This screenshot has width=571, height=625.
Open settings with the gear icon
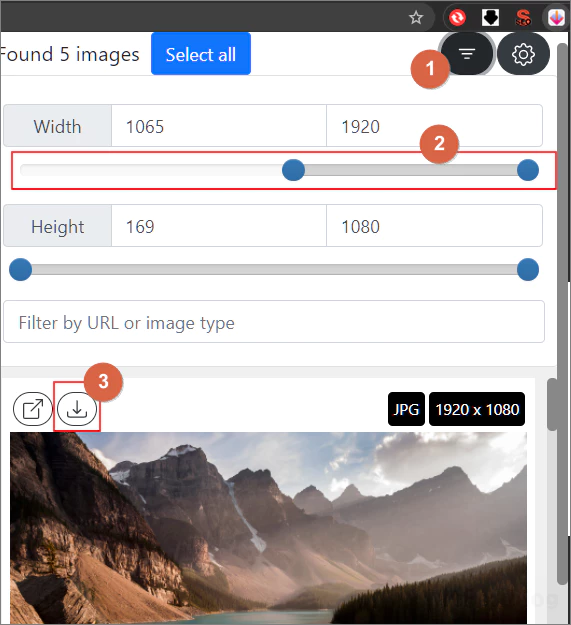coord(523,53)
